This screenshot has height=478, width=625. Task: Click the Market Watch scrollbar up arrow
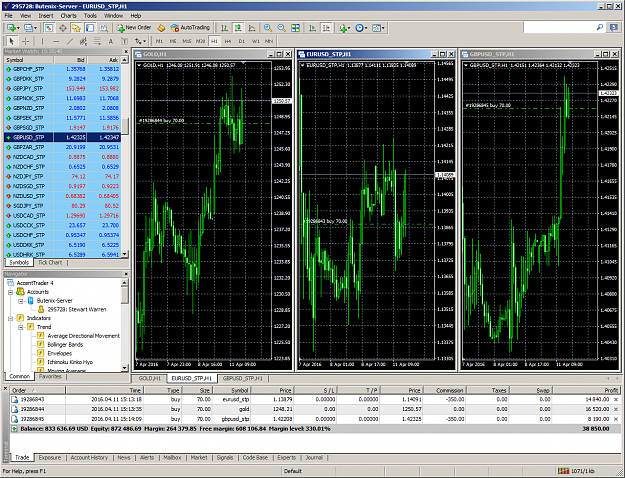[x=125, y=60]
